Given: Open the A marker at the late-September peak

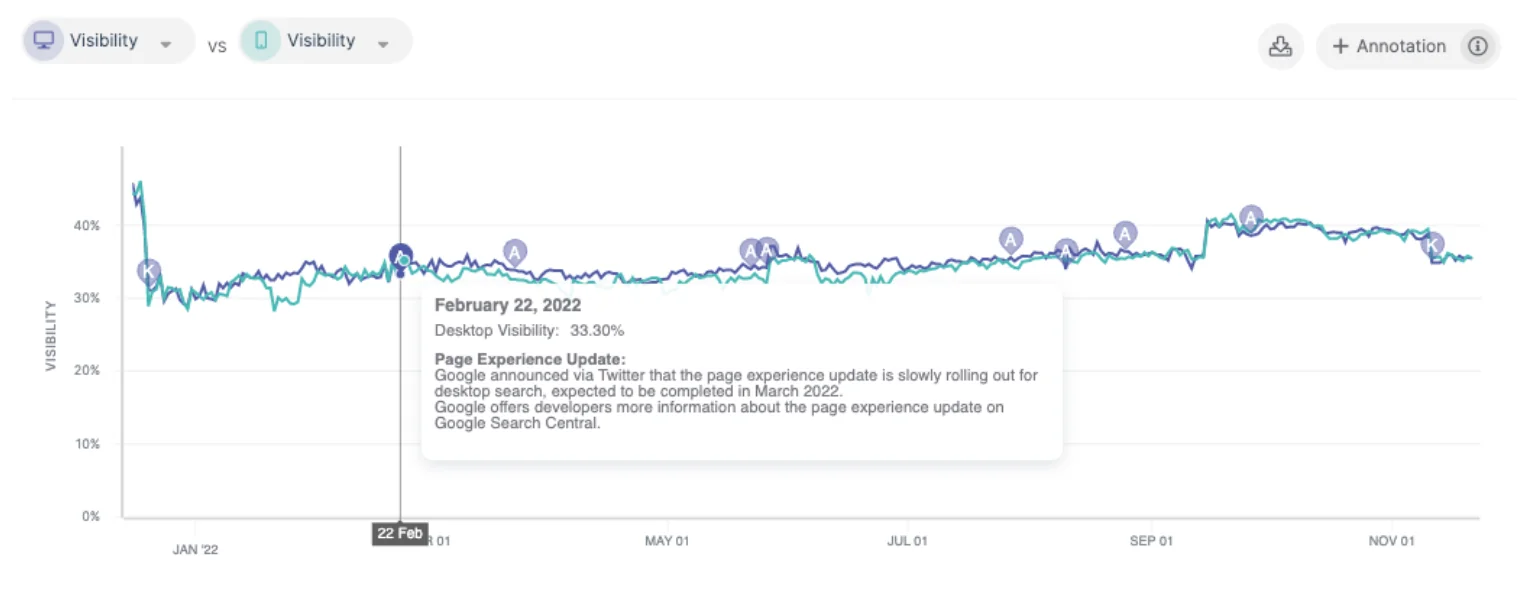Looking at the screenshot, I should point(1251,217).
